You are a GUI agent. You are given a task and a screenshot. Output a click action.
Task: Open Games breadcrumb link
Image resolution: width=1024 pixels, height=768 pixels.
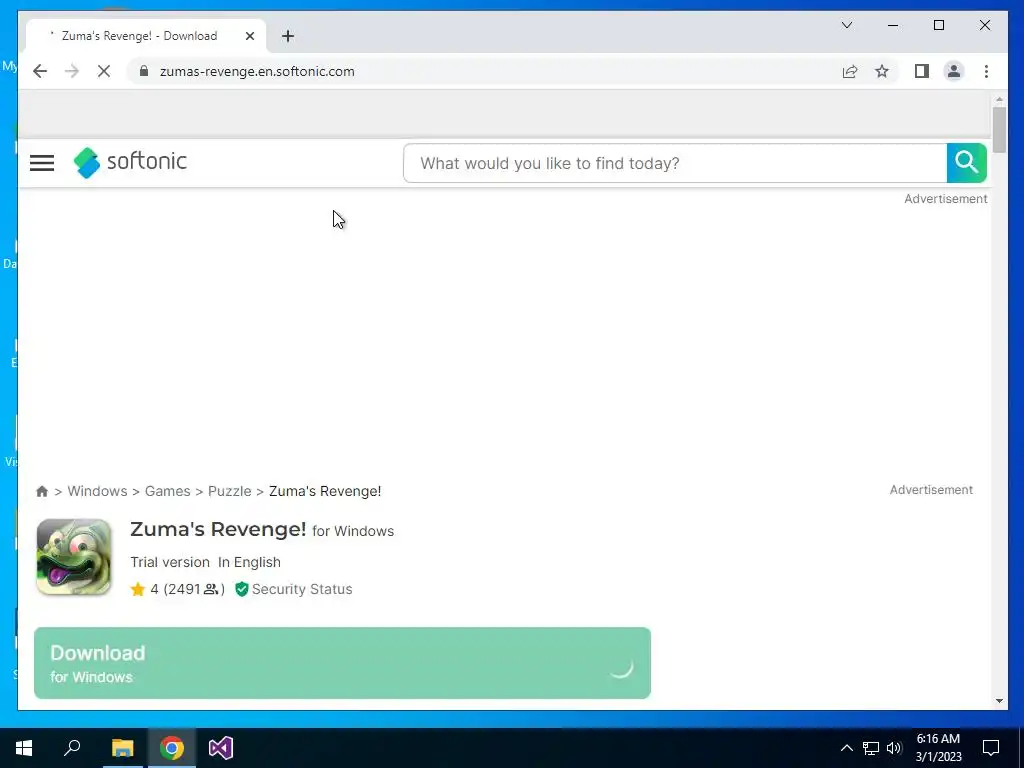pos(168,491)
